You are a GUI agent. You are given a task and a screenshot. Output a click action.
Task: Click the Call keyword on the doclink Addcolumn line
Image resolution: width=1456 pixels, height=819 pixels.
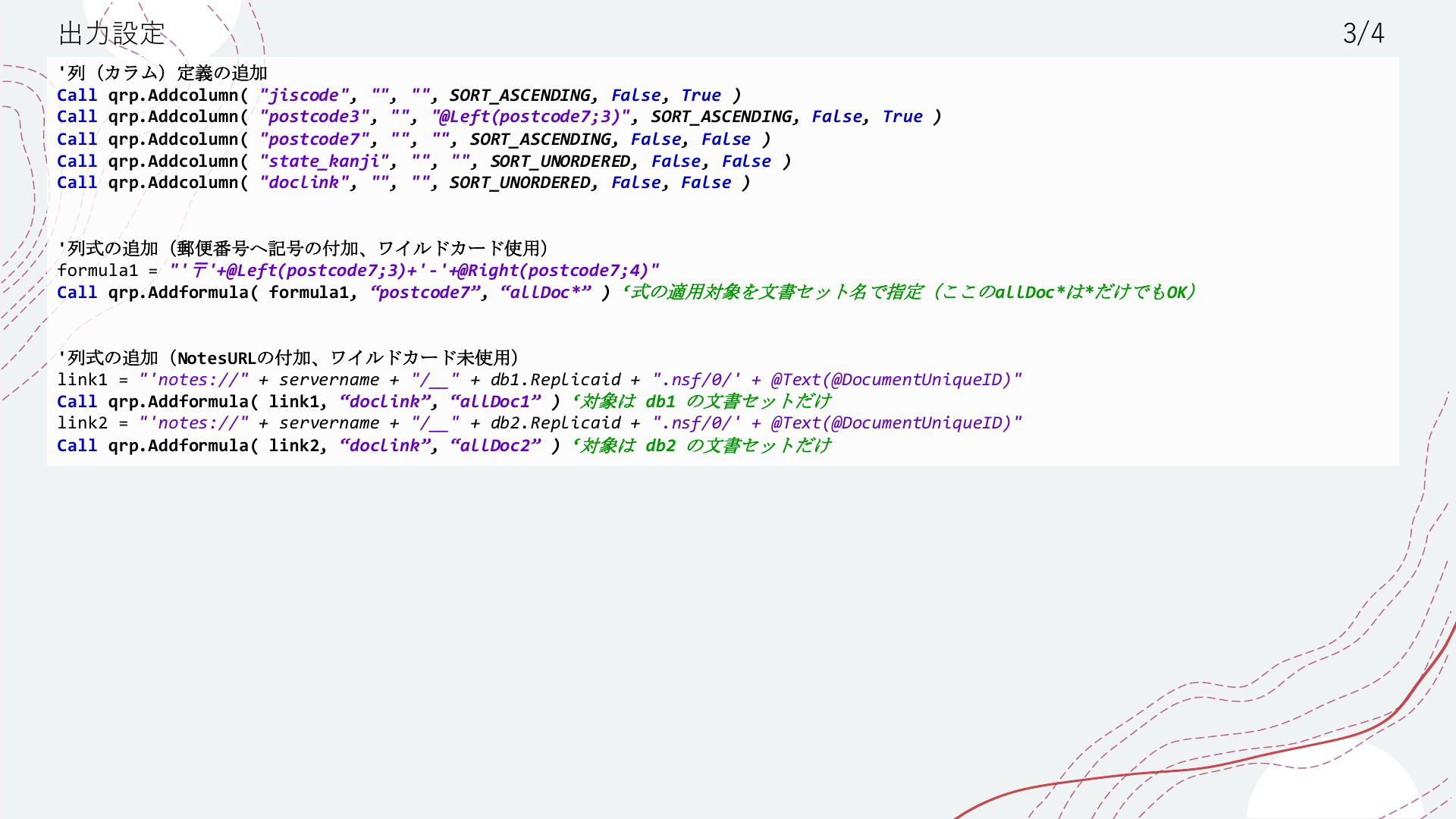[x=77, y=183]
